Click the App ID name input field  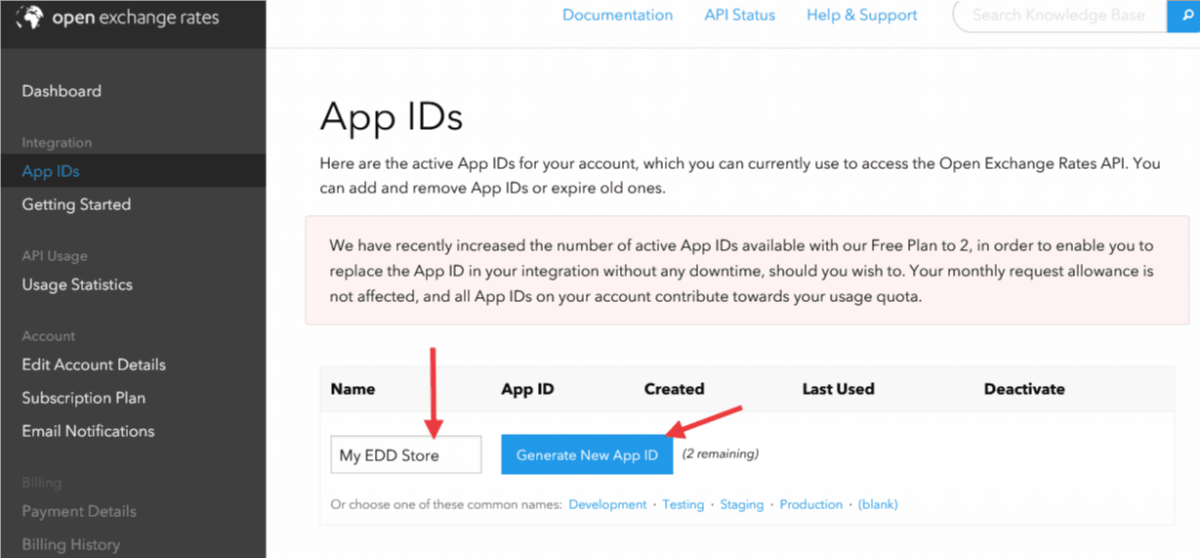tap(405, 455)
